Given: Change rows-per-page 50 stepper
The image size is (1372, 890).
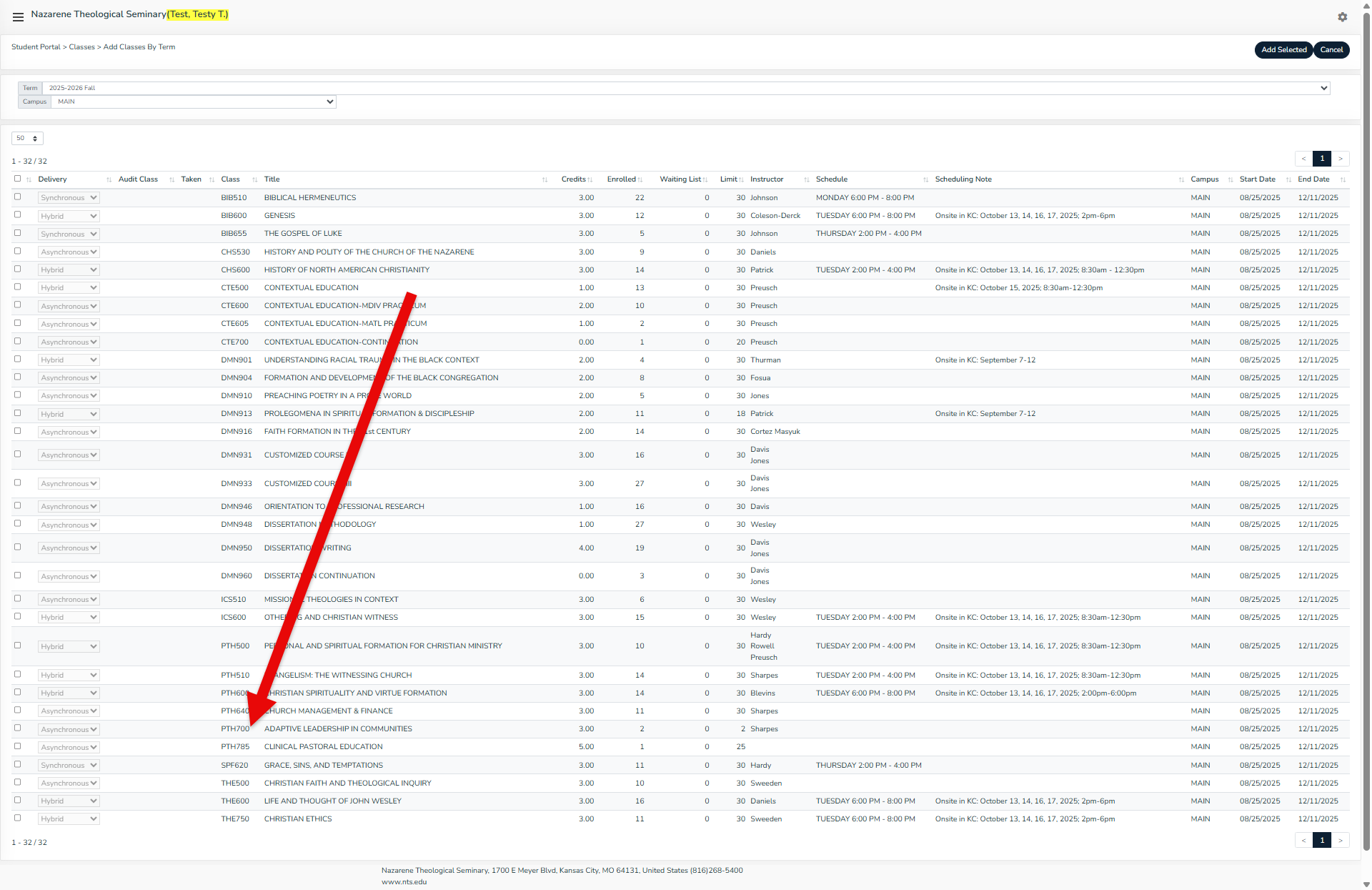Looking at the screenshot, I should [27, 138].
